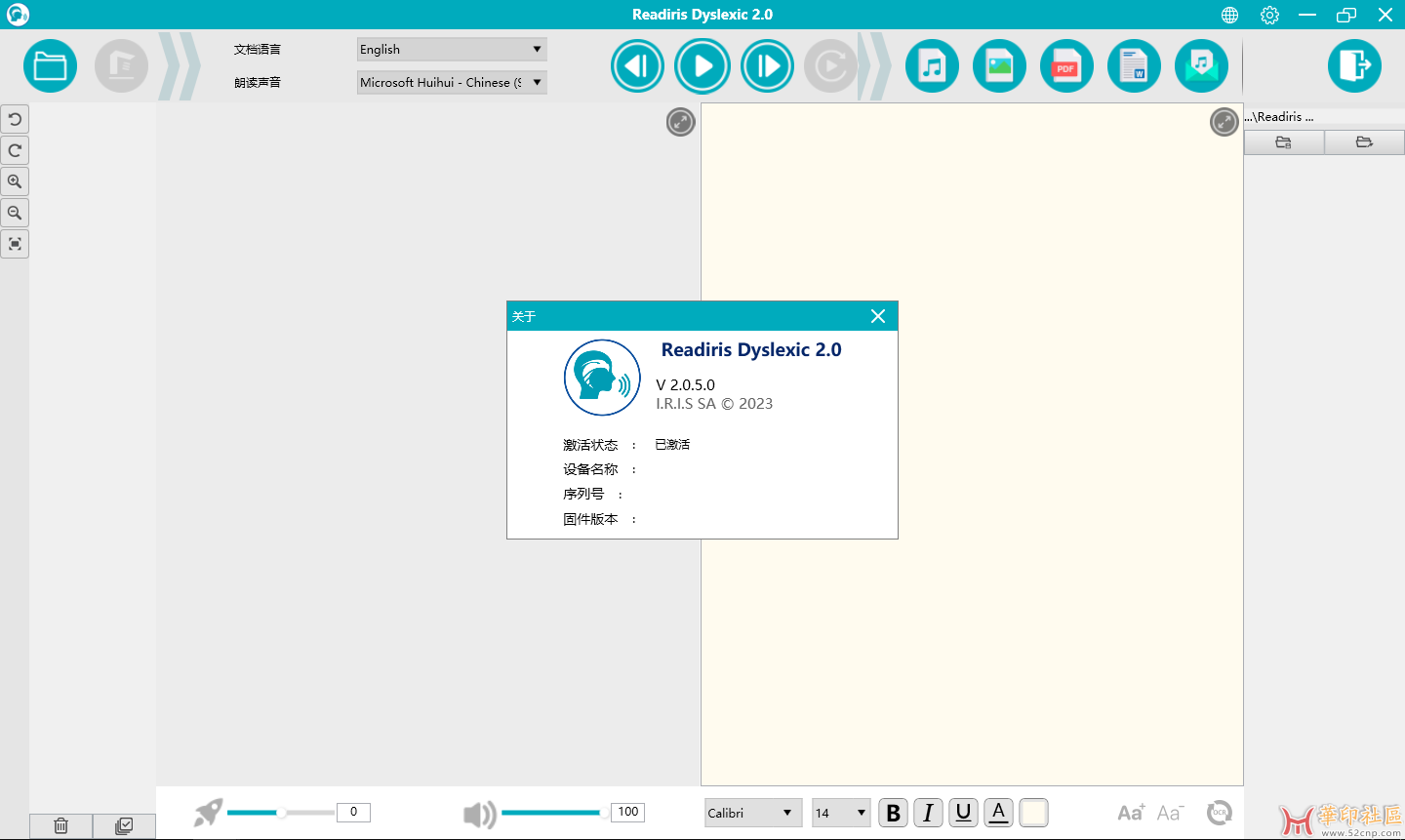Start reading aloud with Play
The height and width of the screenshot is (840, 1405).
pyautogui.click(x=702, y=65)
